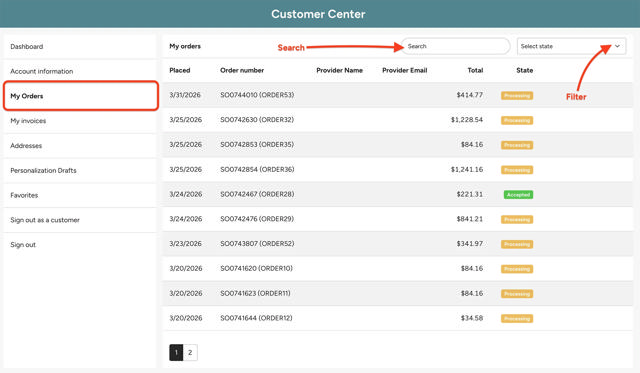Click the Total column header
640x373 pixels.
(475, 70)
